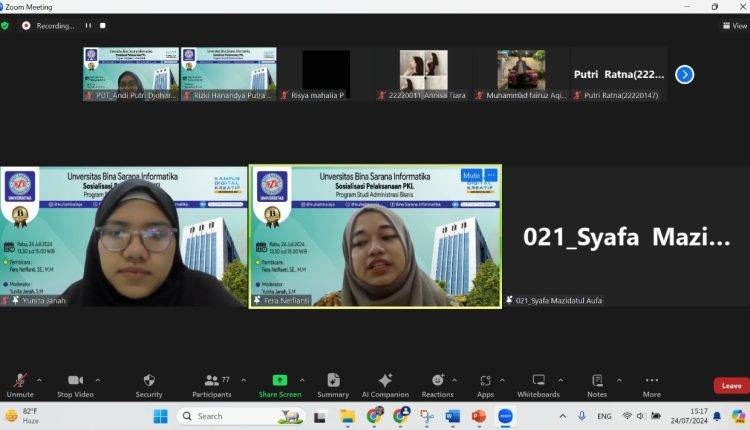Image resolution: width=750 pixels, height=430 pixels.
Task: Open Wi-Fi network settings in tray
Action: coord(627,416)
